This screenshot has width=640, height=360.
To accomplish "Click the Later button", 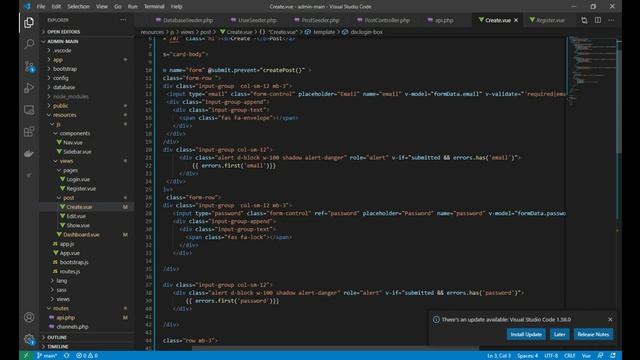I will [x=559, y=334].
